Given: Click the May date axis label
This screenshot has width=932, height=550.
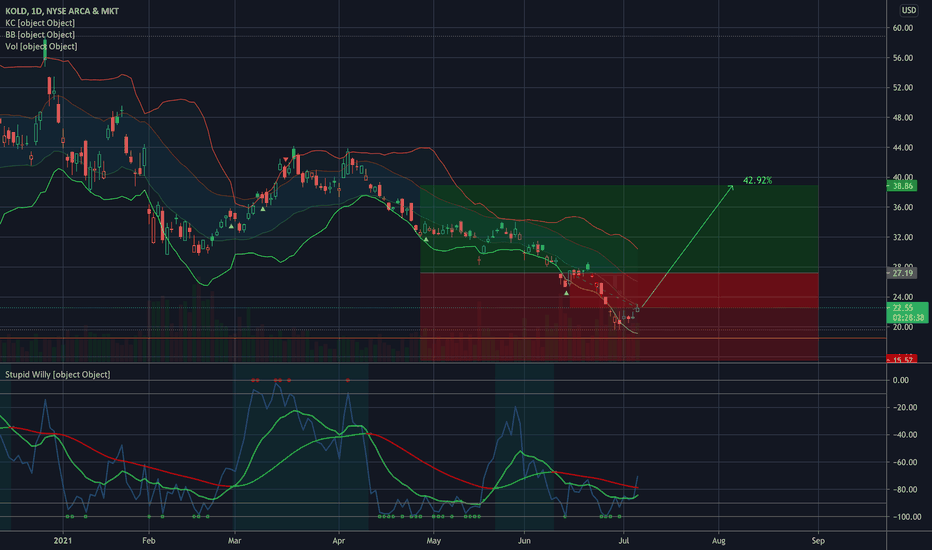Looking at the screenshot, I should point(433,540).
